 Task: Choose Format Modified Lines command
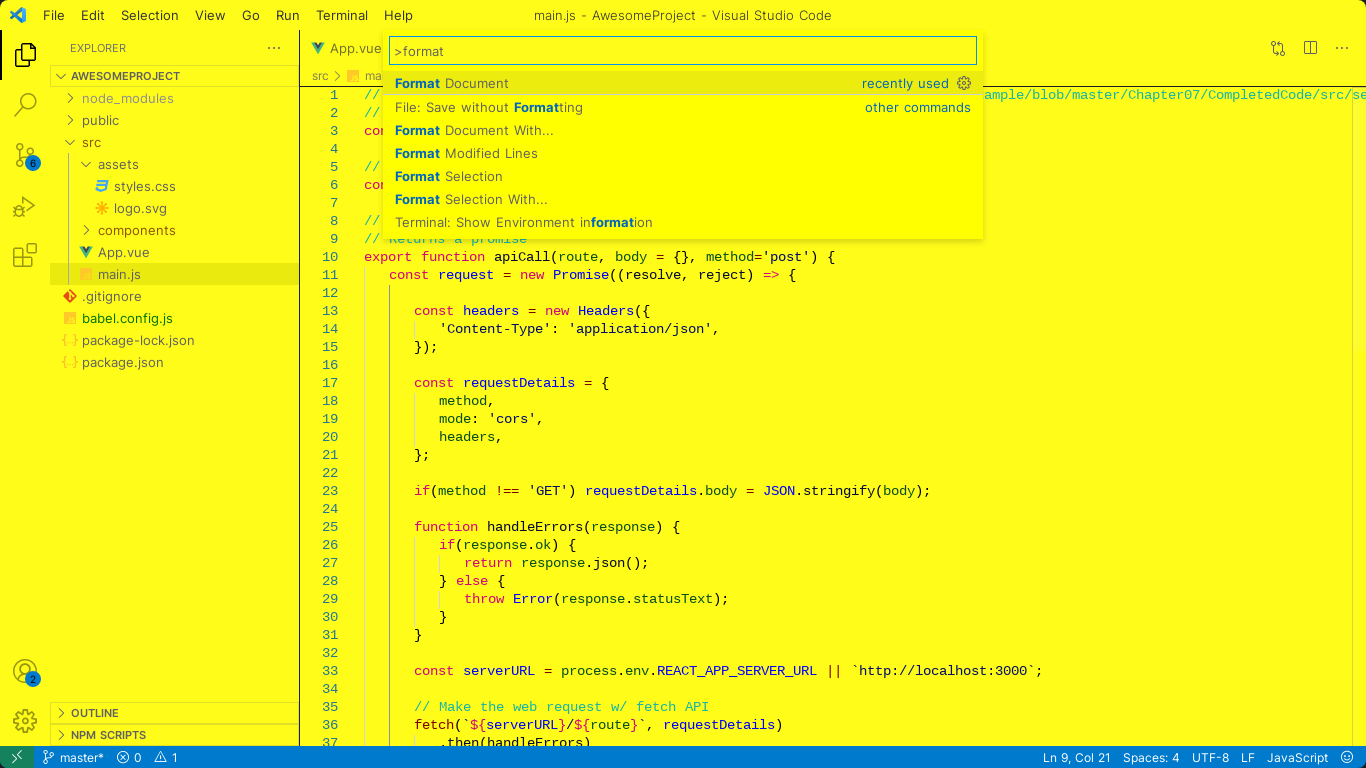click(683, 153)
